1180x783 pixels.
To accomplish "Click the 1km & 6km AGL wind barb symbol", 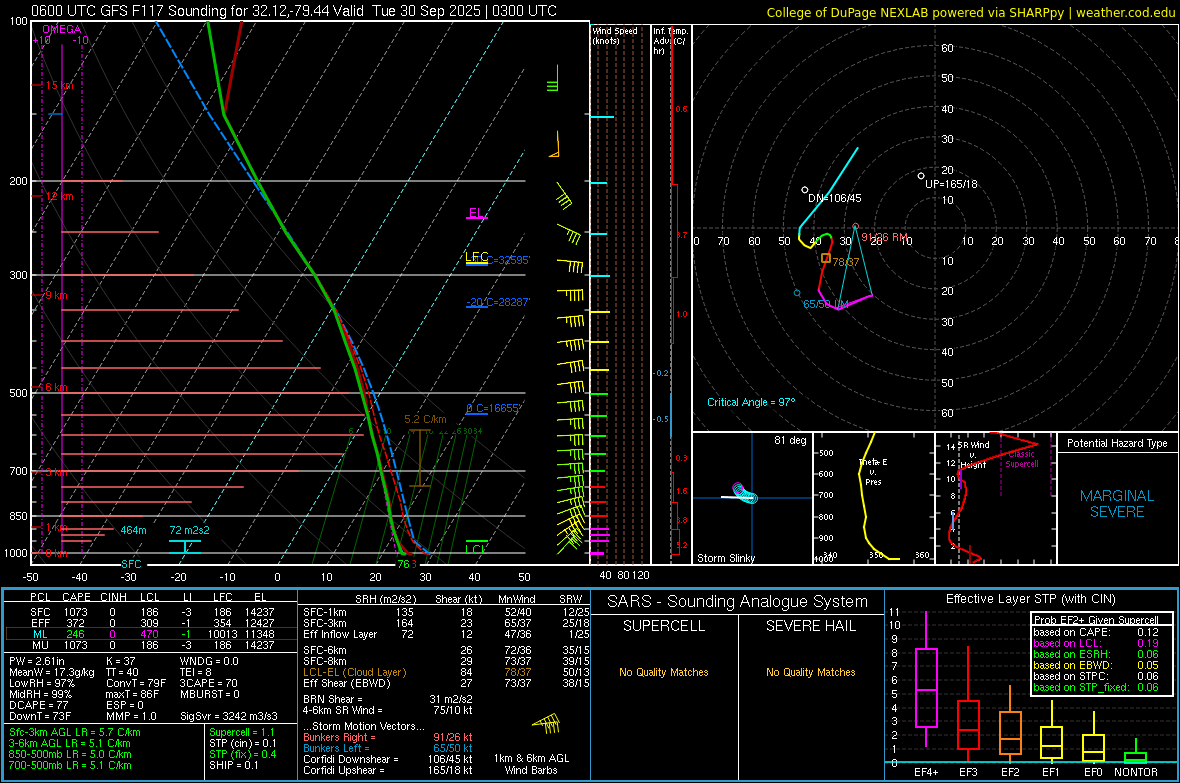I will [547, 723].
